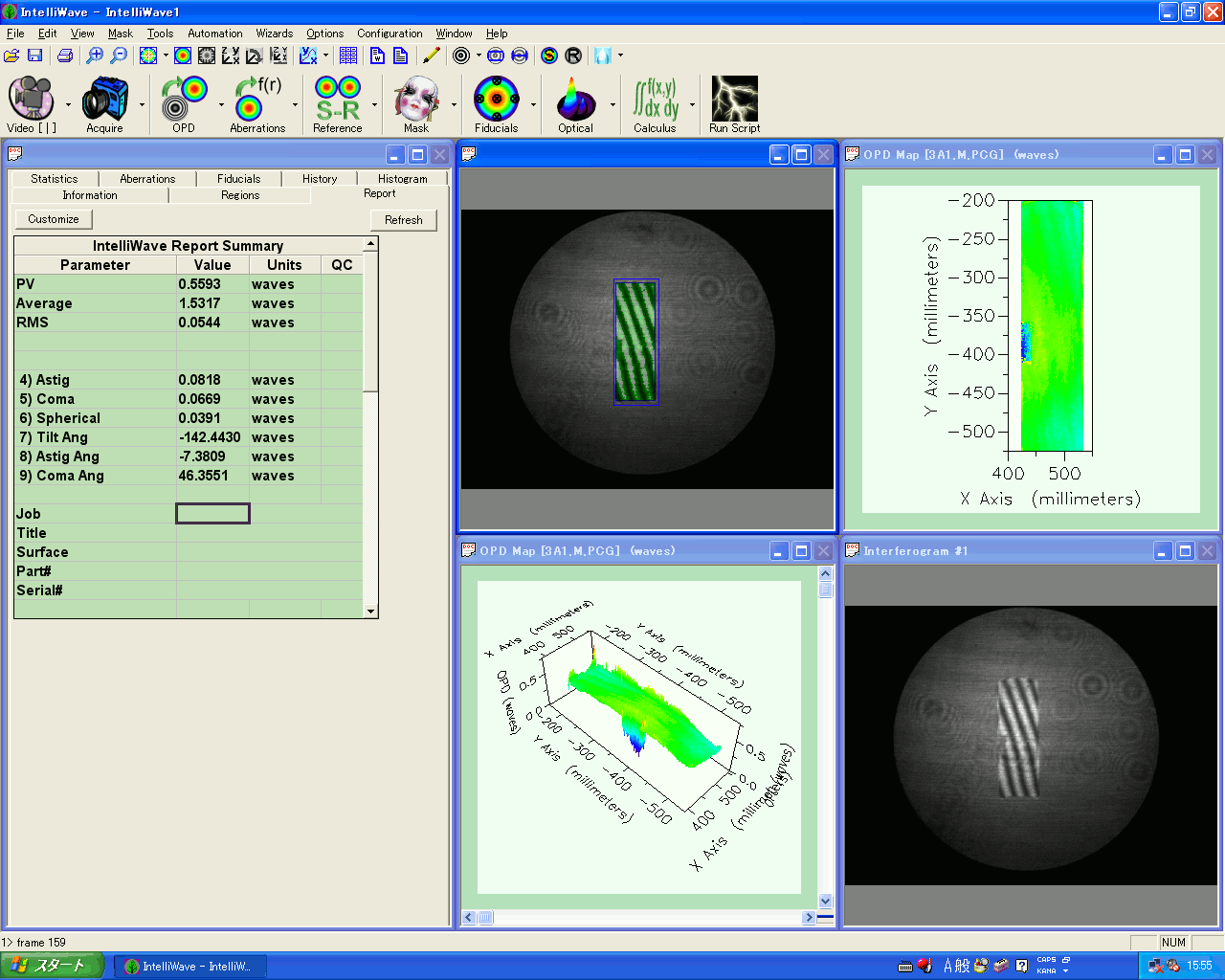Image resolution: width=1225 pixels, height=980 pixels.
Task: Open the Tools menu
Action: click(160, 33)
